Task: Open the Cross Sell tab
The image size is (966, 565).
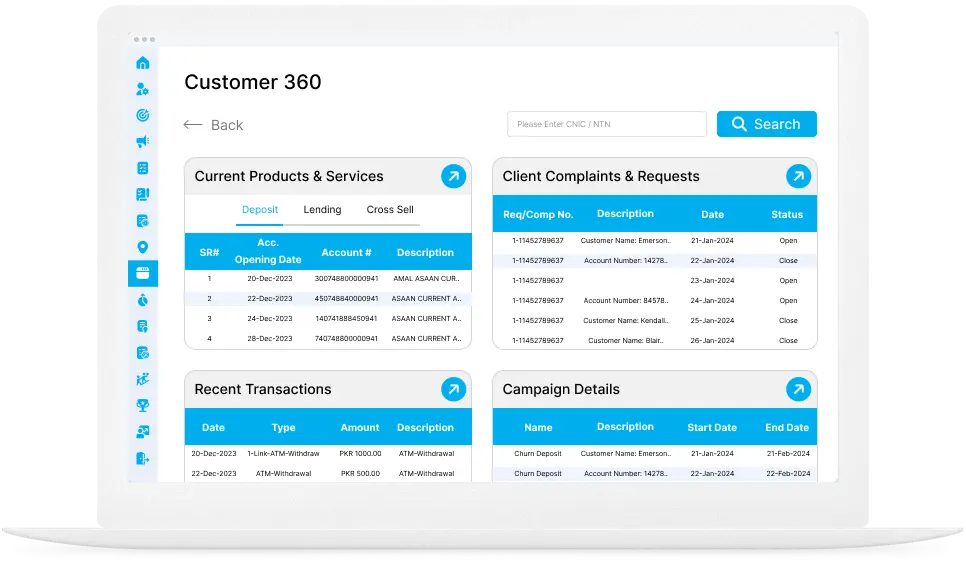Action: (x=390, y=210)
